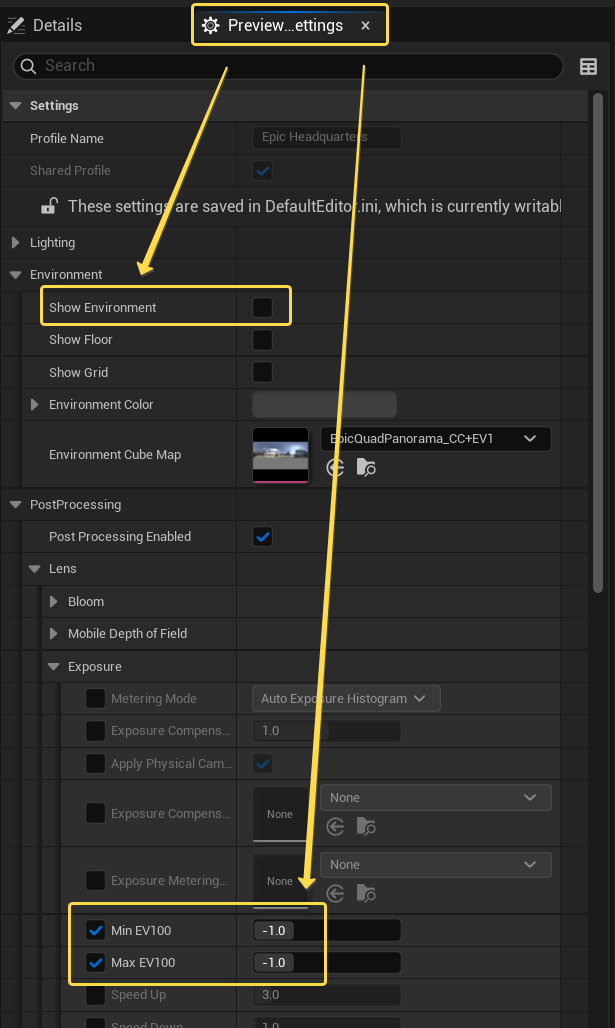Click the Speed Up 3.0 value field
This screenshot has width=615, height=1028.
pos(327,995)
